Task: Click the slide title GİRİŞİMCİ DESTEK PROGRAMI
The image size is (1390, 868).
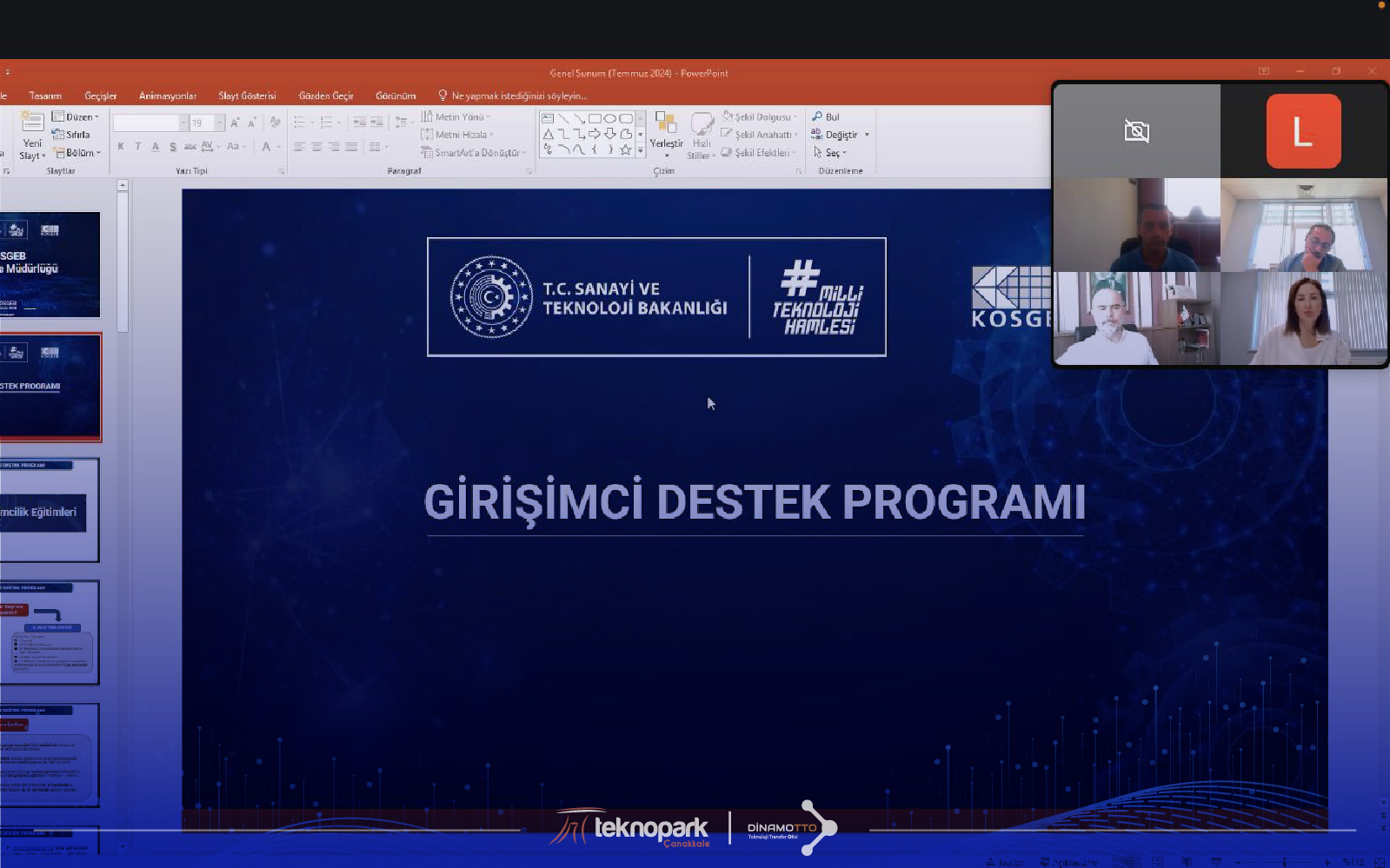Action: tap(755, 501)
